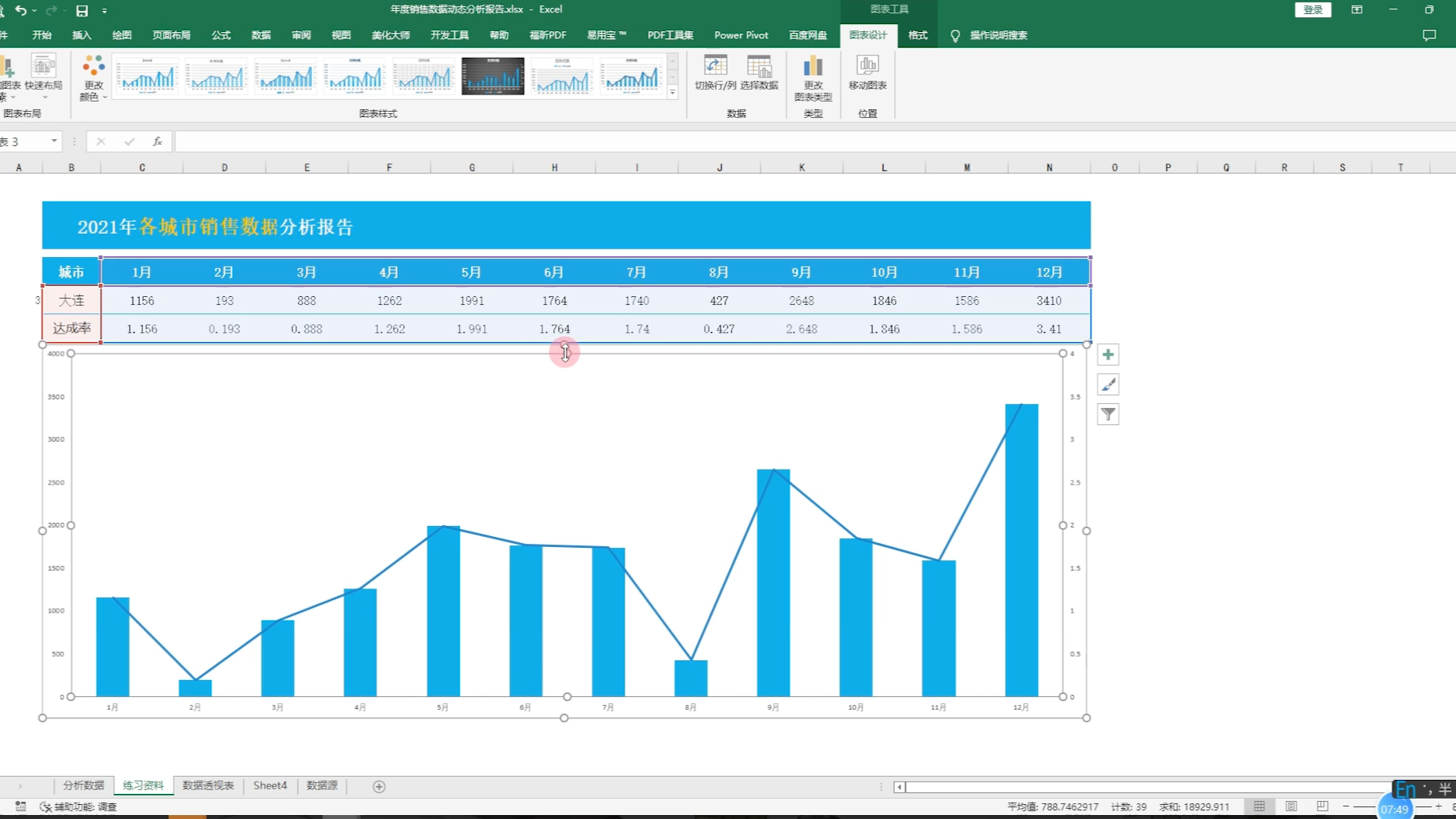Viewport: 1456px width, 819px height.
Task: Switch to 分析数据 sheet tab
Action: [84, 785]
